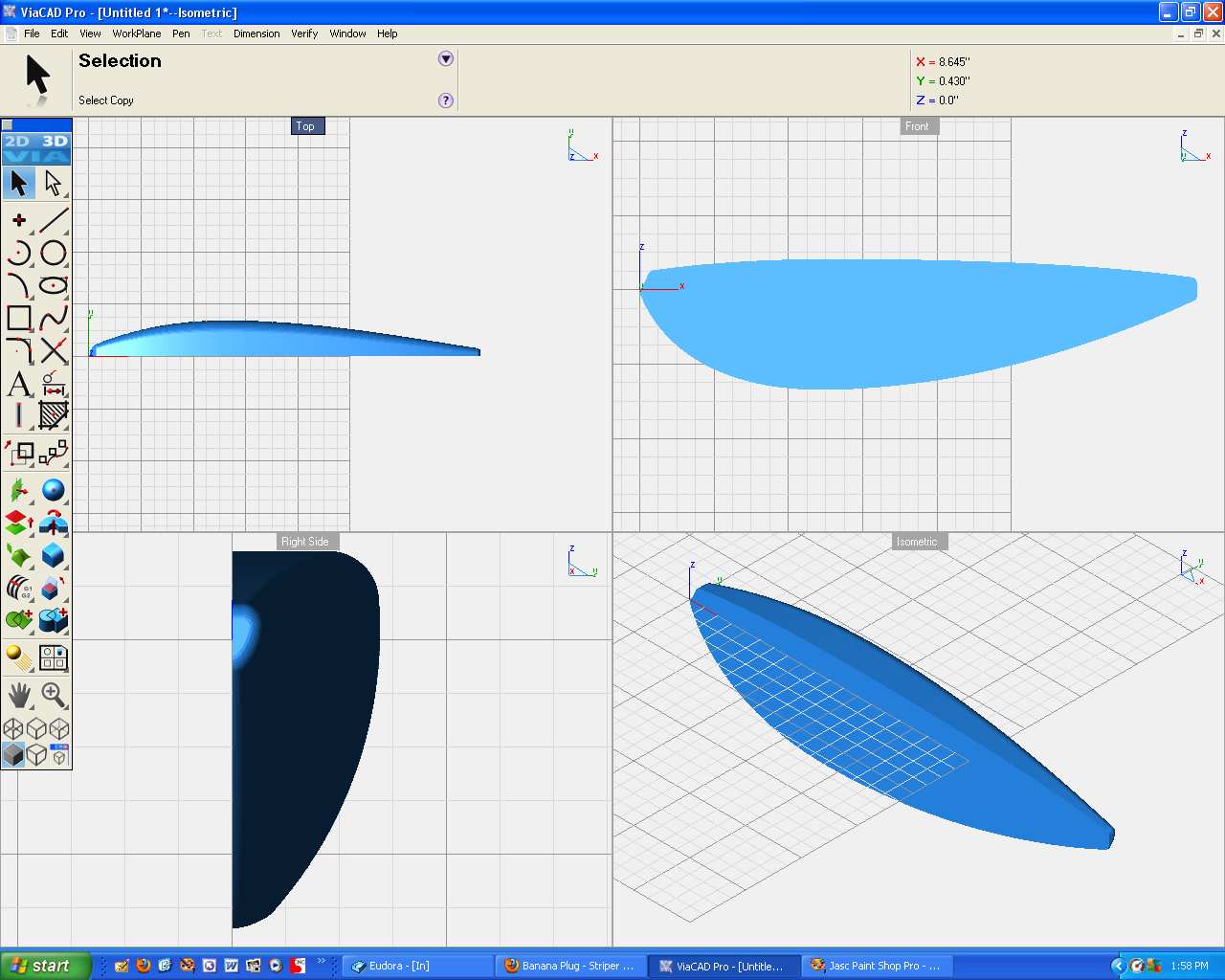Expand the Selection options dropdown arrow

pos(445,59)
